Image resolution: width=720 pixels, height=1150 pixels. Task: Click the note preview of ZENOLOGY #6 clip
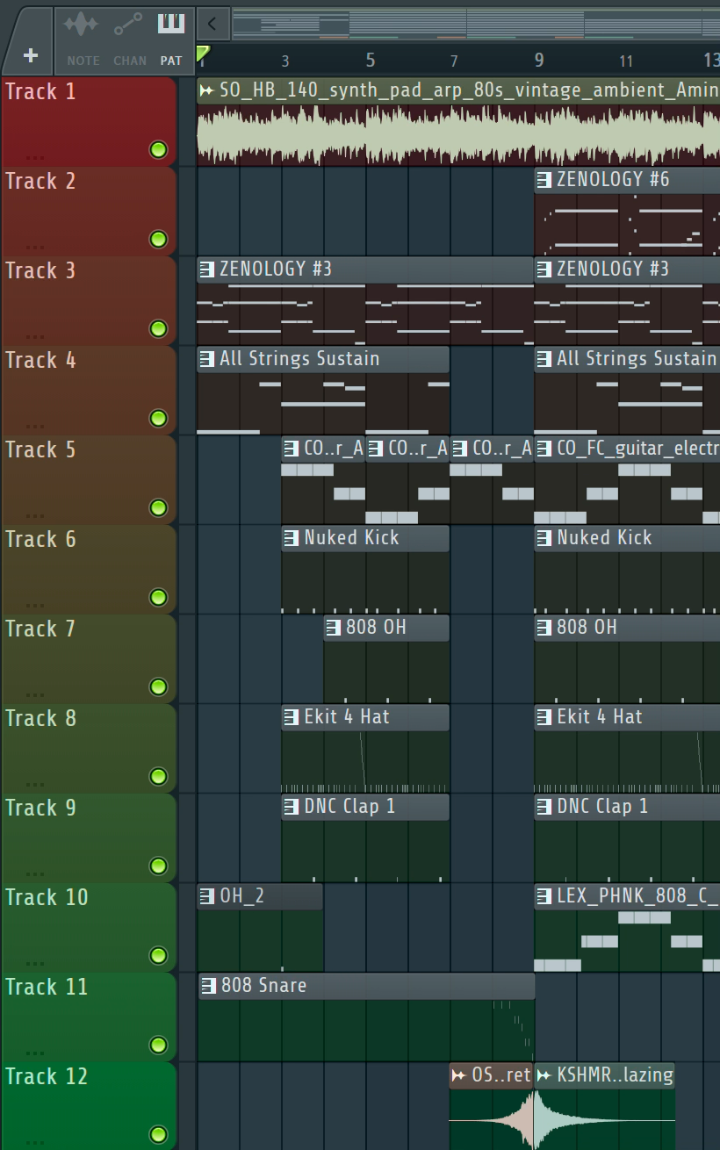[x=628, y=224]
